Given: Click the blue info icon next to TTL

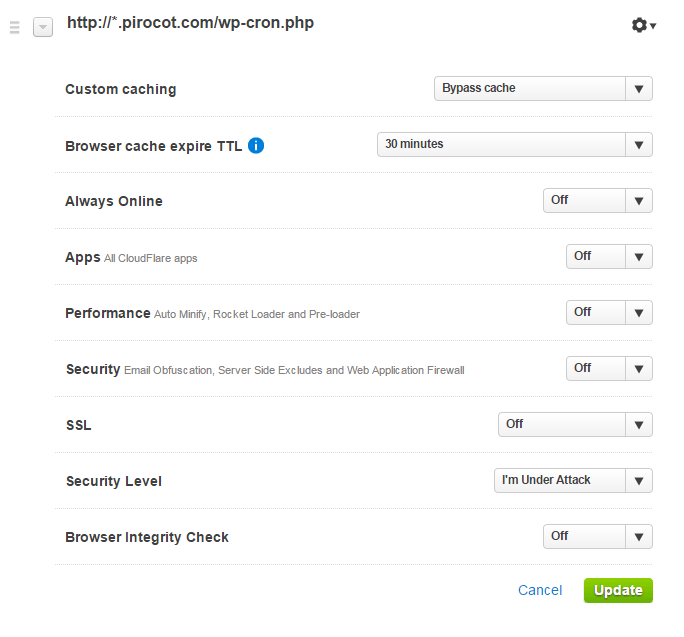Looking at the screenshot, I should tap(256, 145).
